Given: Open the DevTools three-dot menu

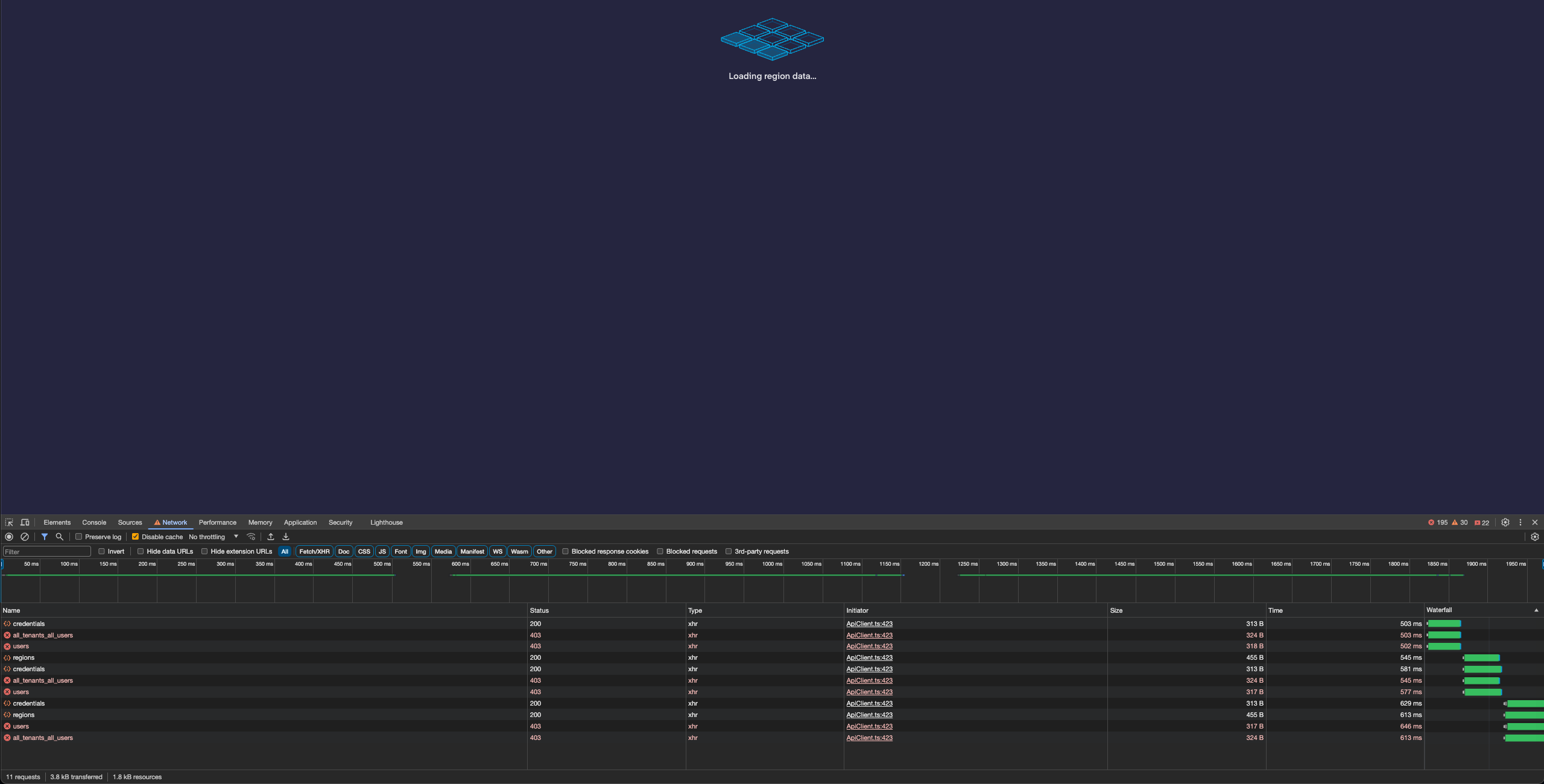Looking at the screenshot, I should [x=1520, y=522].
